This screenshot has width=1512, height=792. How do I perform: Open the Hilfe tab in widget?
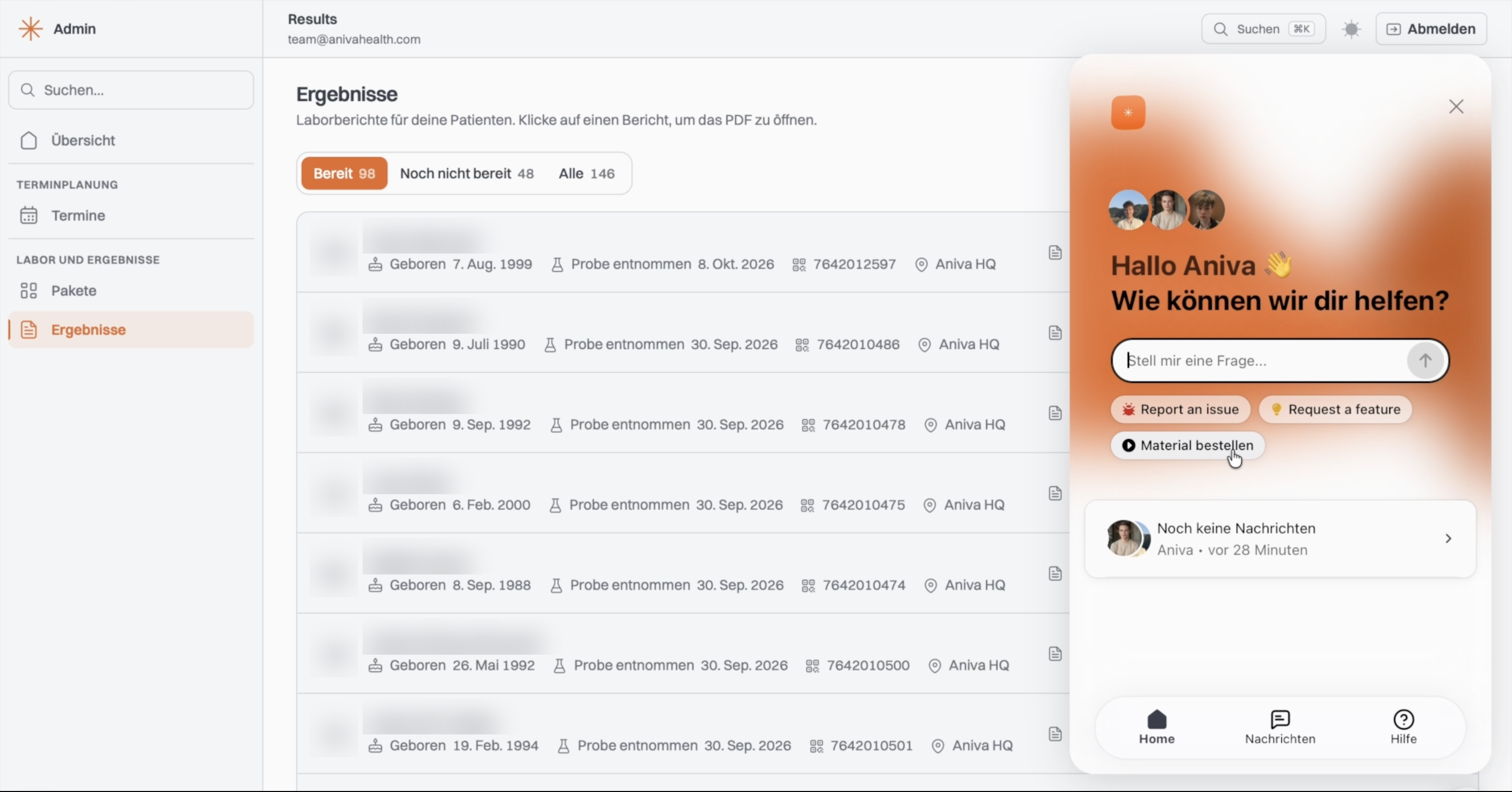(x=1403, y=727)
